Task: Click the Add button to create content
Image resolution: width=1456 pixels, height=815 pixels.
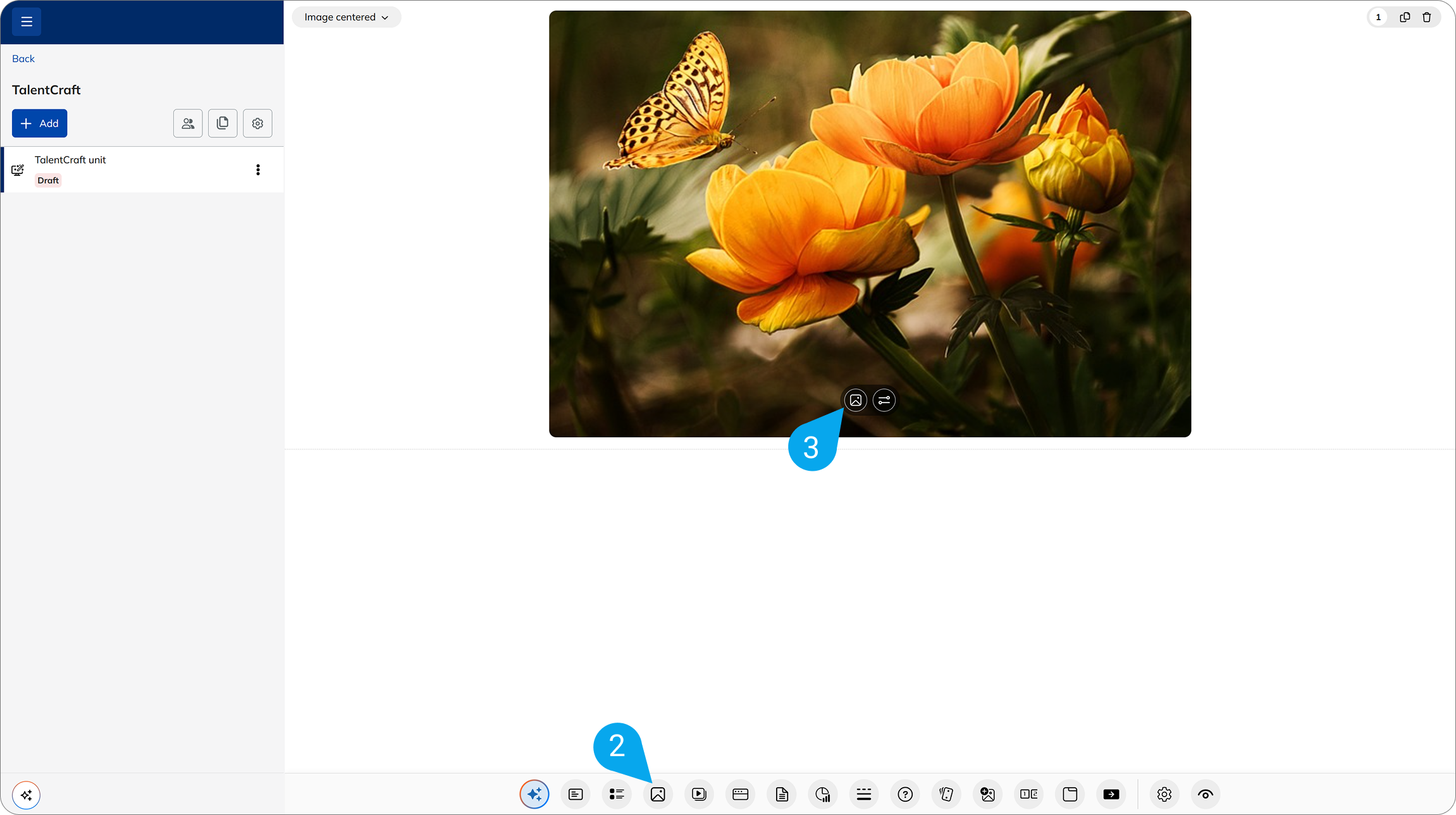Action: [39, 123]
